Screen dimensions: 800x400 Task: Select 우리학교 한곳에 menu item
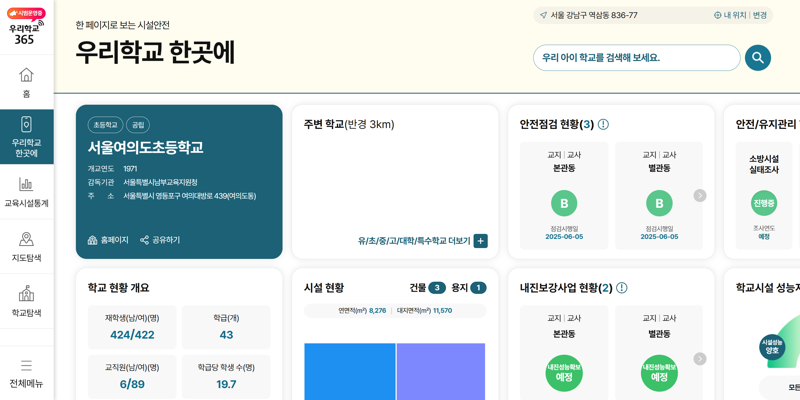pos(26,137)
